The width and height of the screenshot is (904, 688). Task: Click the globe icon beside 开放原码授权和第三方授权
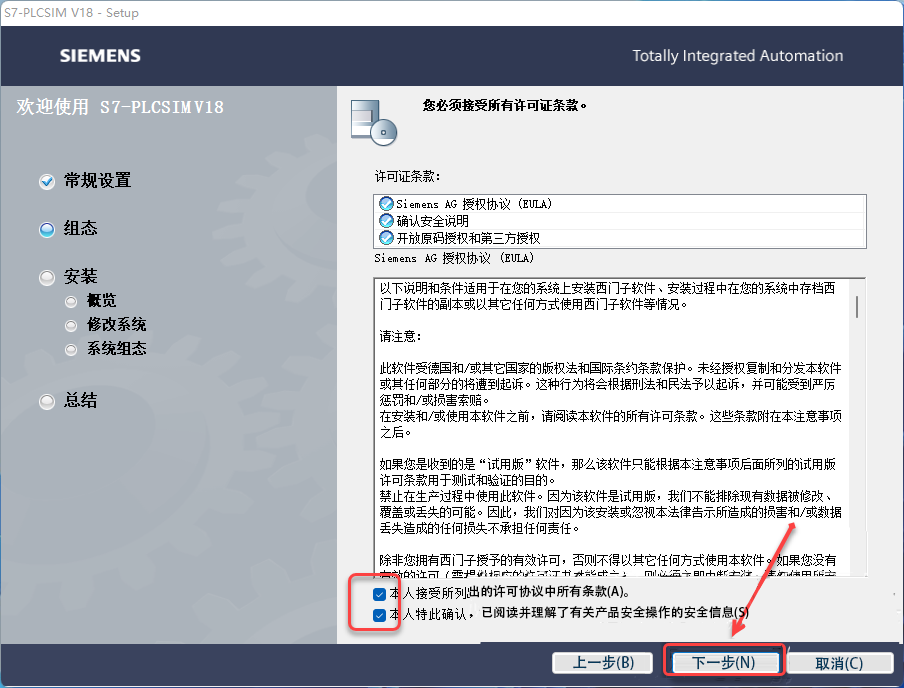click(384, 237)
